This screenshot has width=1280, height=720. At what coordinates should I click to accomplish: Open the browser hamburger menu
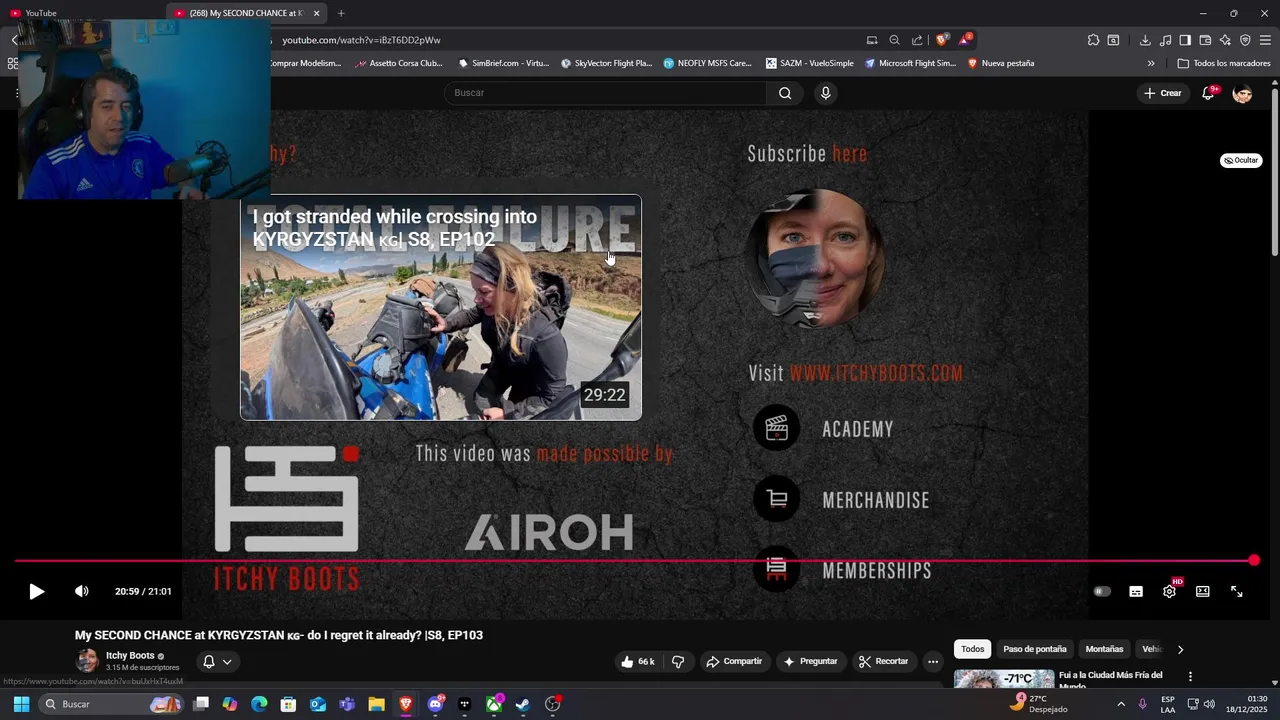pyautogui.click(x=1265, y=40)
